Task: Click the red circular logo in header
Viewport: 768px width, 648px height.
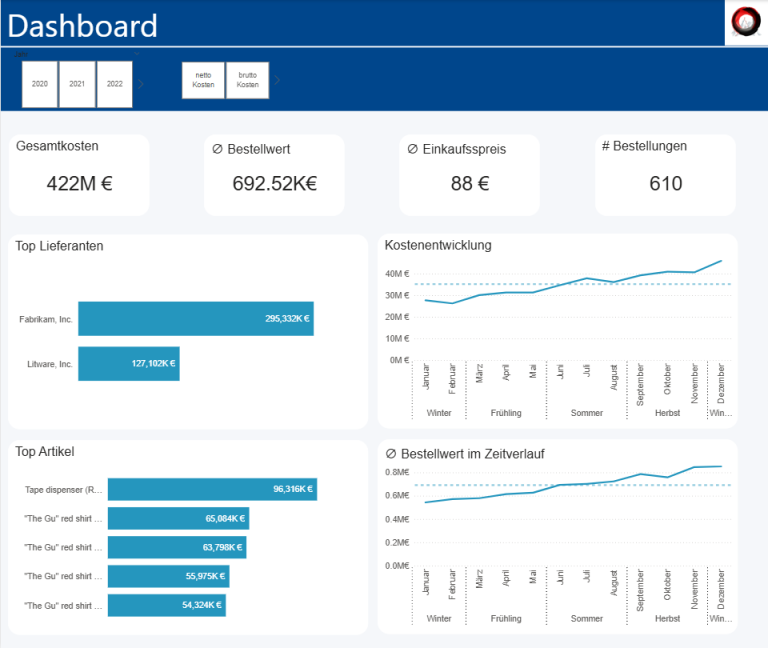Action: click(x=745, y=22)
